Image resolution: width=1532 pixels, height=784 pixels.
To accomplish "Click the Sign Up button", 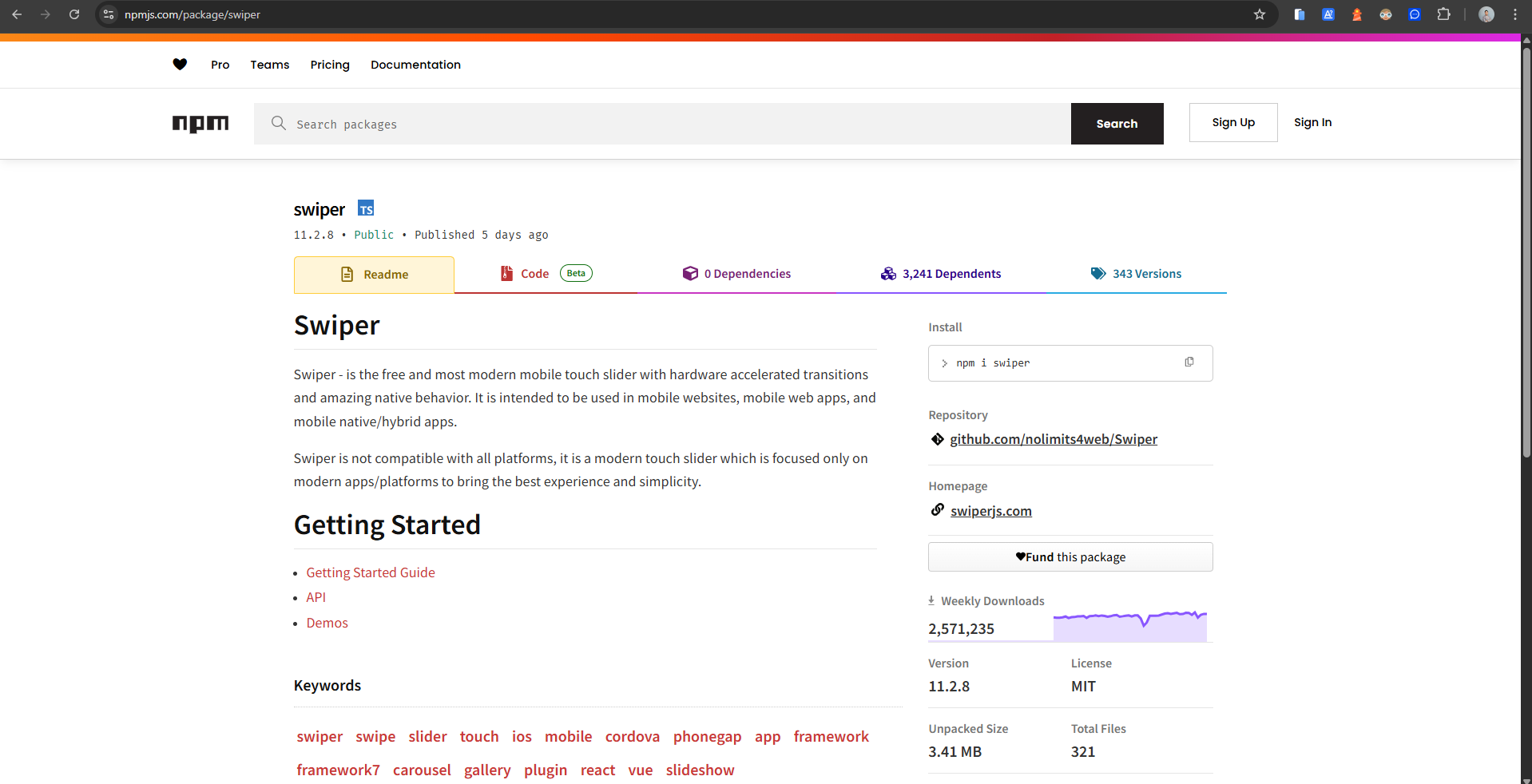I will click(x=1233, y=122).
